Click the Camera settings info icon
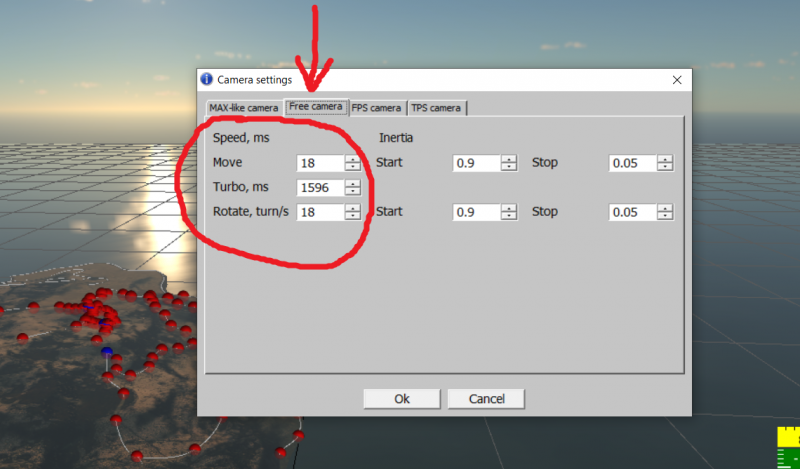Viewport: 800px width, 469px height. tap(207, 79)
